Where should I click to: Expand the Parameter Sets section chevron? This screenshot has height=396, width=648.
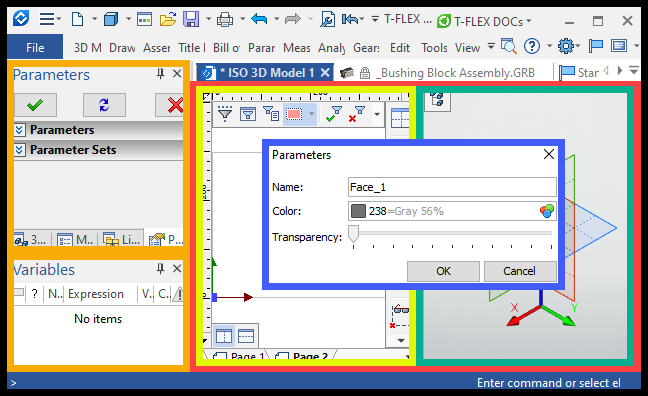click(x=19, y=150)
